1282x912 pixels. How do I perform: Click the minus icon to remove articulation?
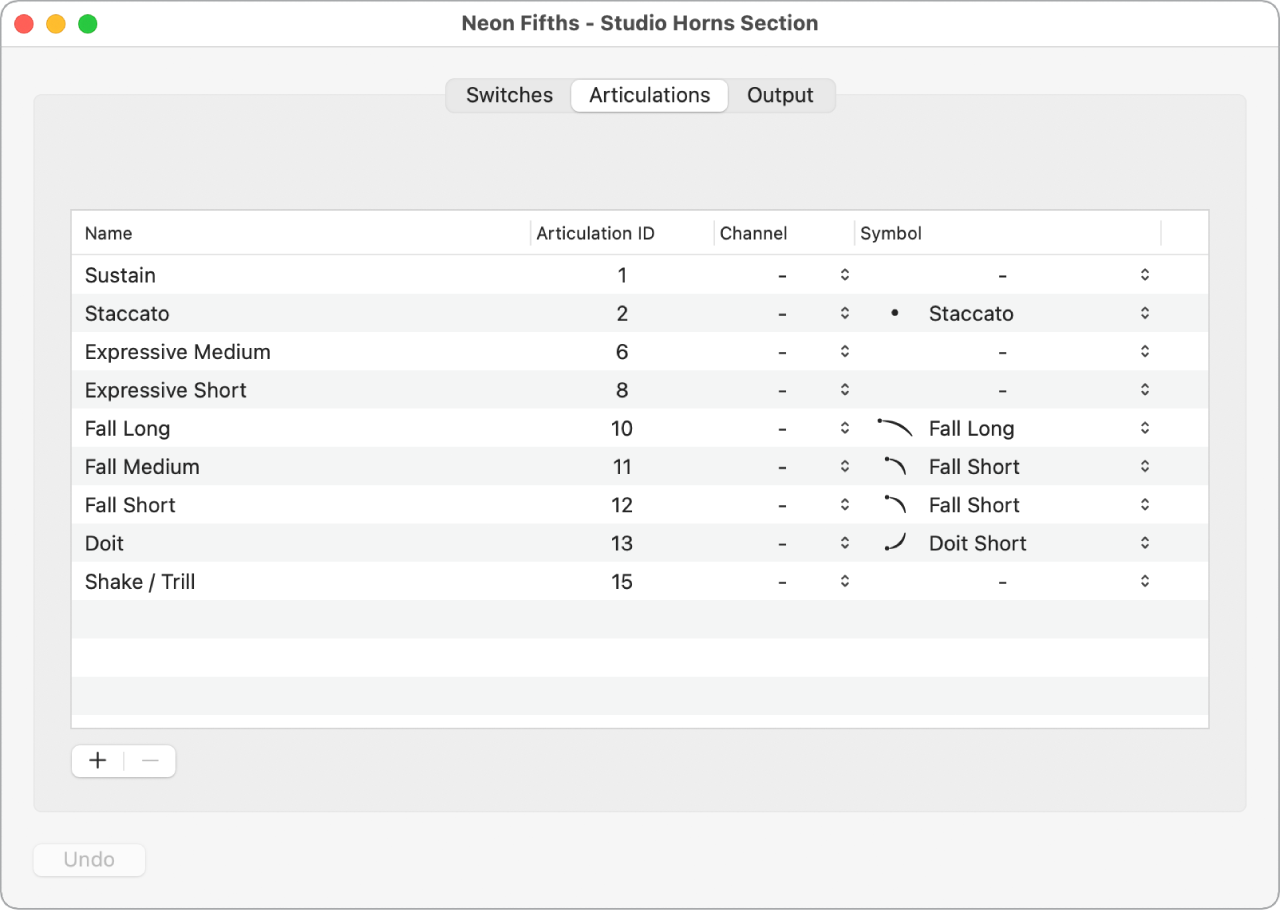150,761
